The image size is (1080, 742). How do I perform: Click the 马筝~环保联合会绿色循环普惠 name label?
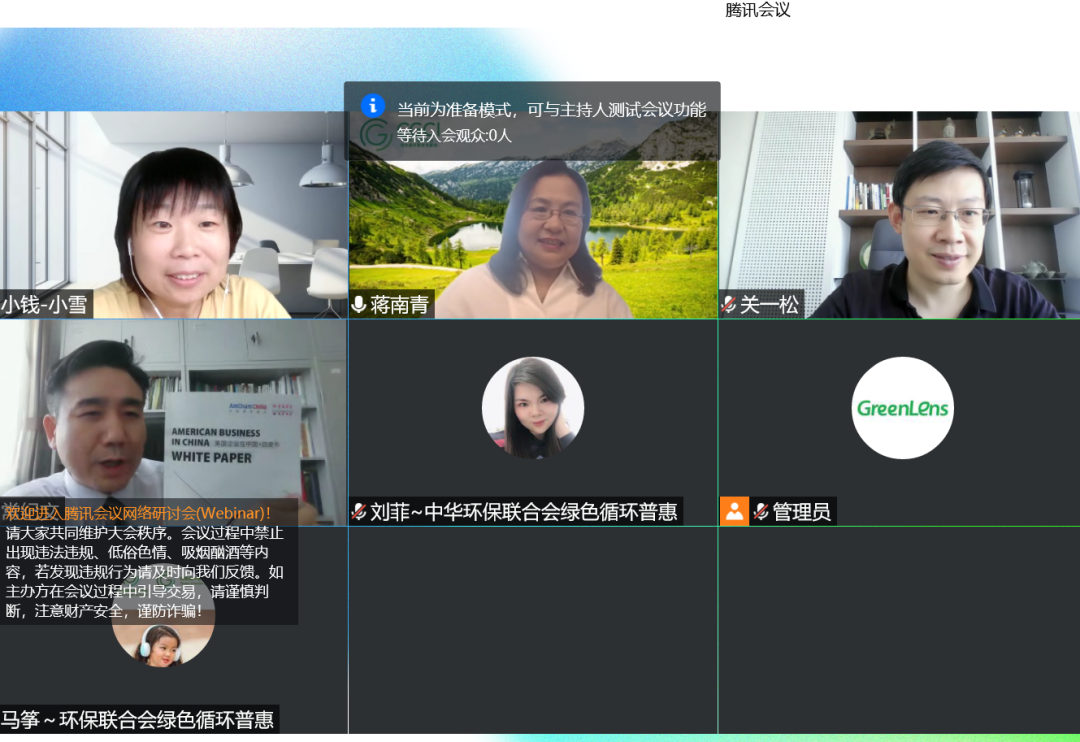click(x=138, y=719)
